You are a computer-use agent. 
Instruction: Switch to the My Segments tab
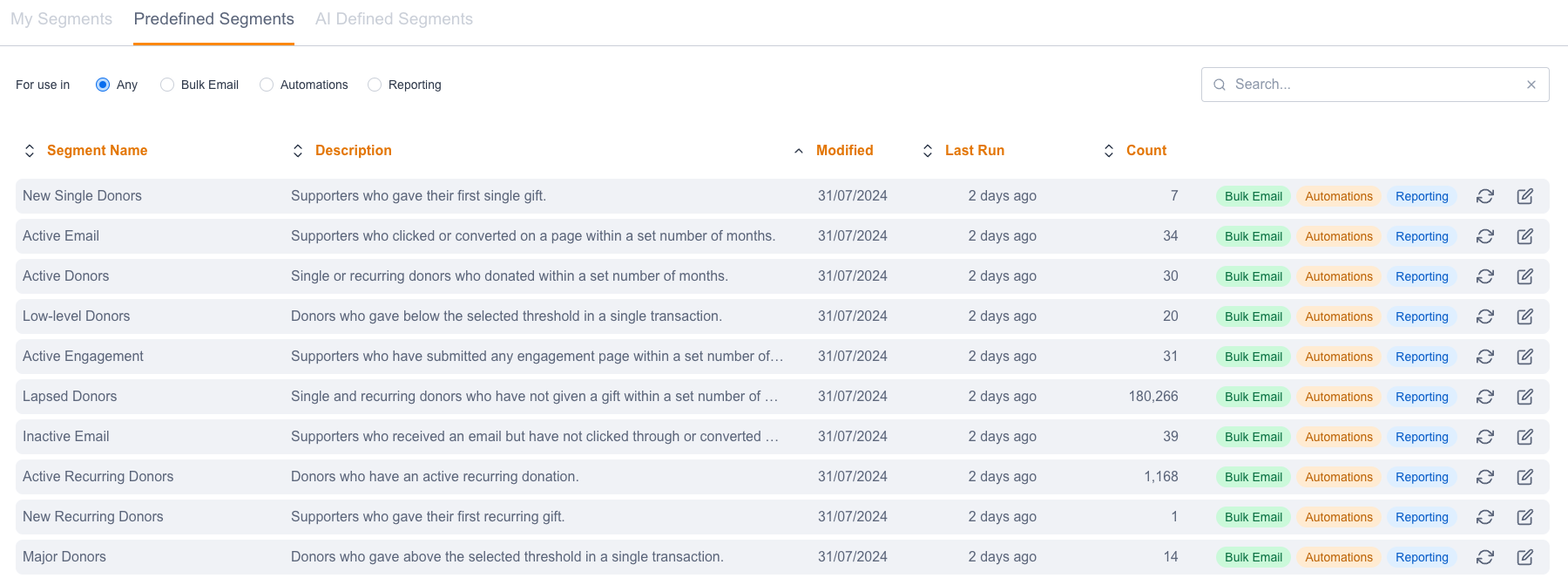61,19
